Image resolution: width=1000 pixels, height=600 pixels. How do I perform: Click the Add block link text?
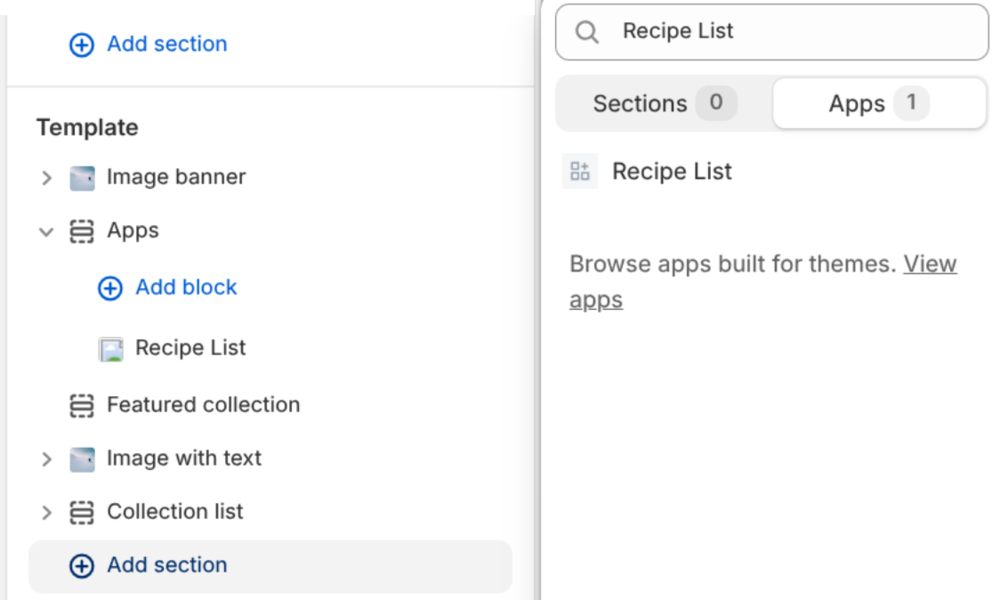186,288
